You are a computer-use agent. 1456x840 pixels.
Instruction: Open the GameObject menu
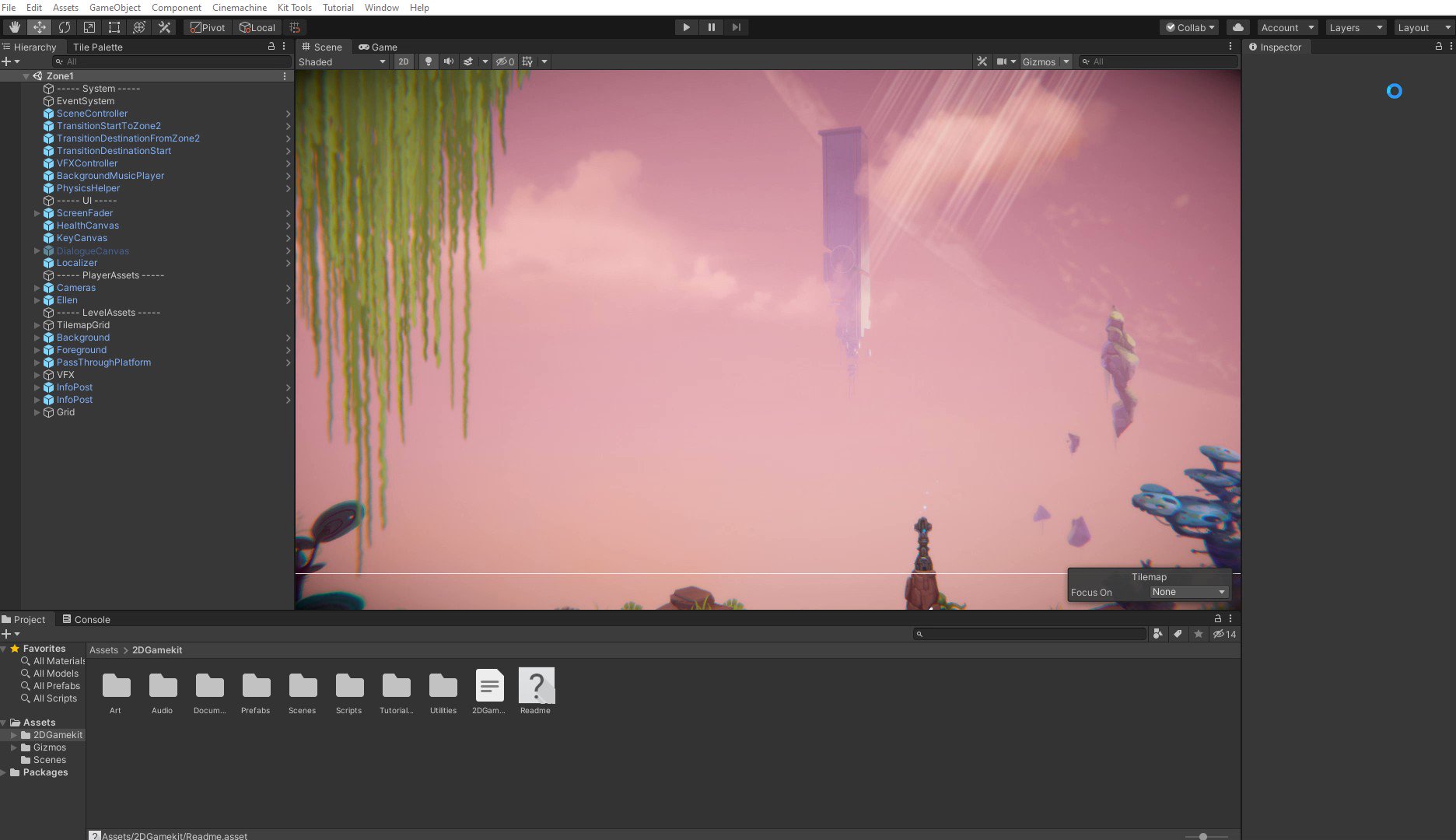pos(115,7)
